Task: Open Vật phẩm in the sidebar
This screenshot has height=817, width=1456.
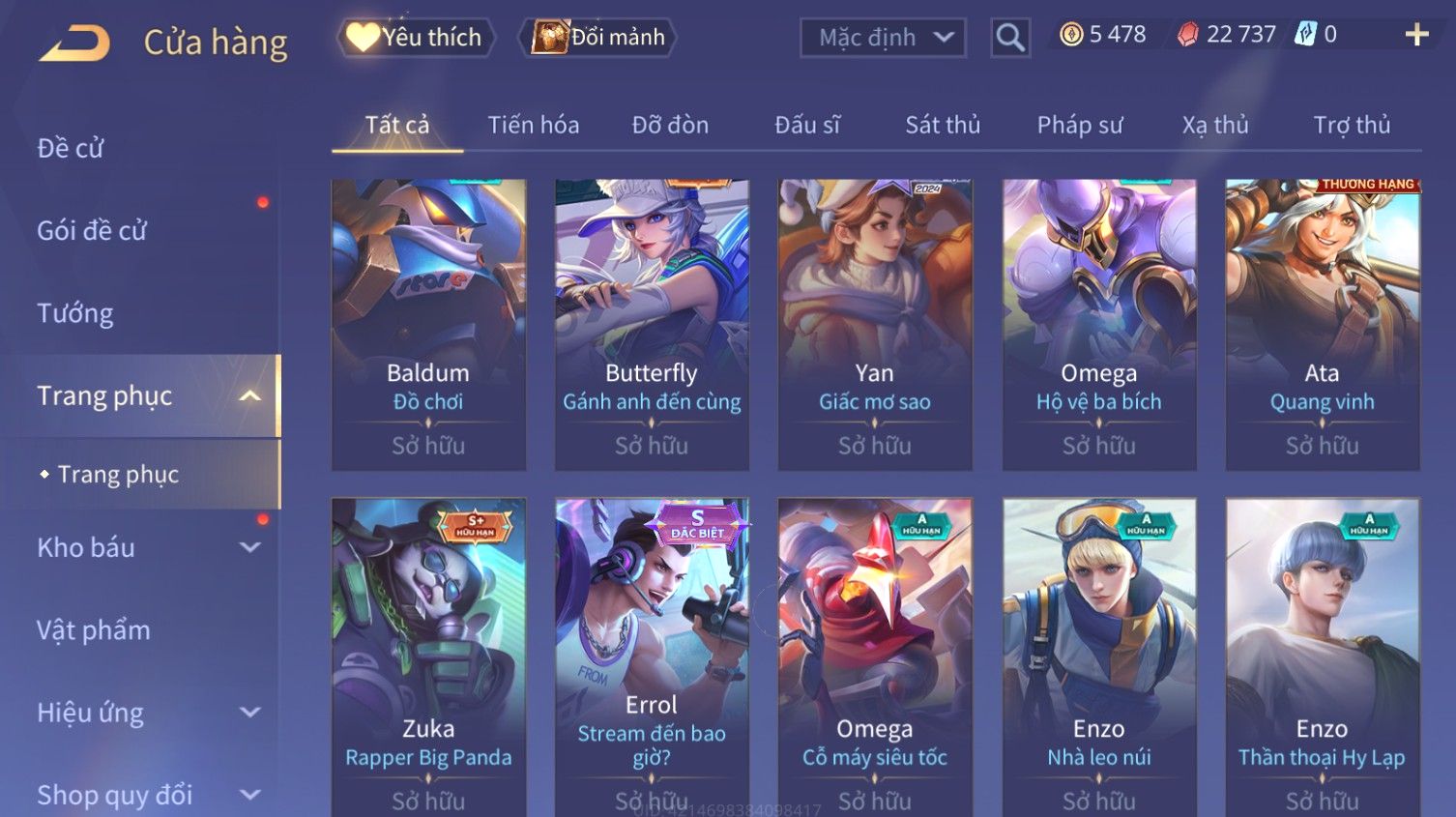Action: [94, 630]
